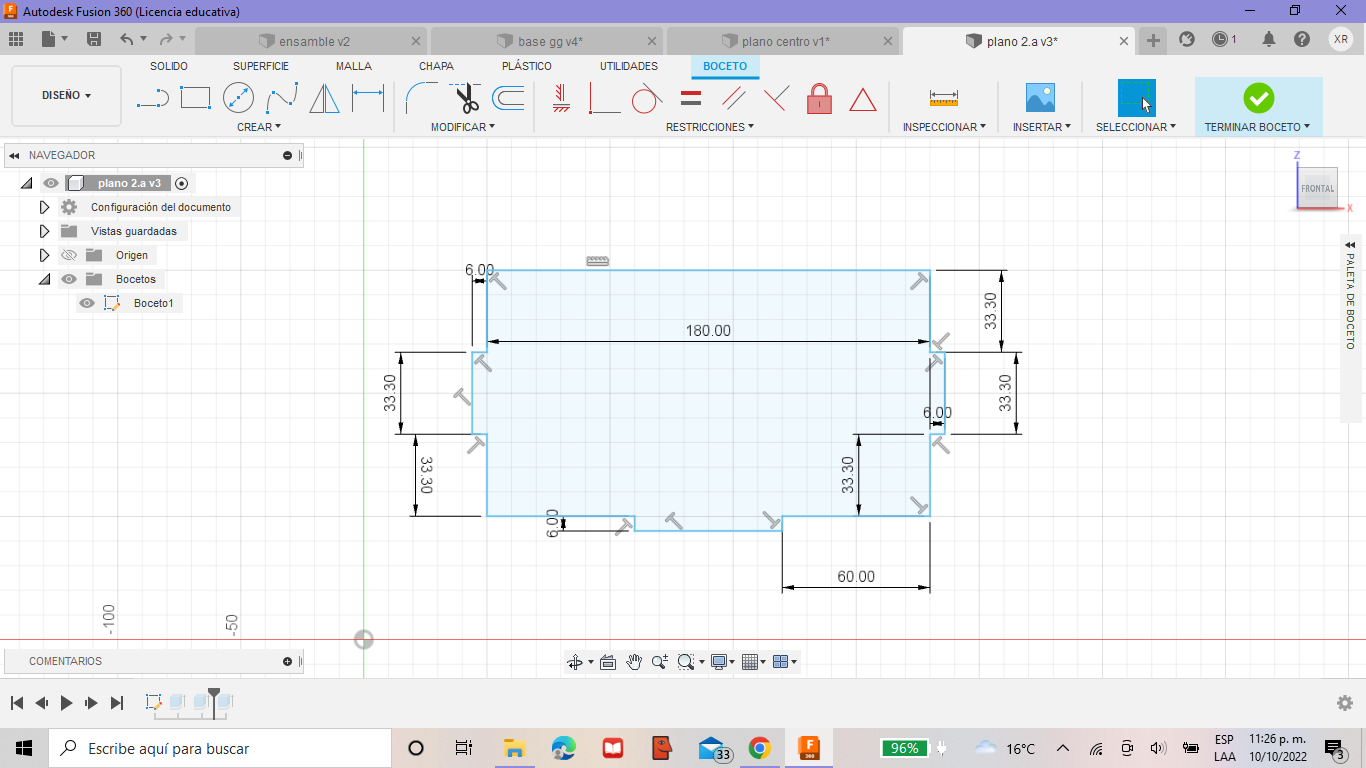The width and height of the screenshot is (1366, 768).
Task: Open Chrome from the Windows taskbar
Action: 759,748
